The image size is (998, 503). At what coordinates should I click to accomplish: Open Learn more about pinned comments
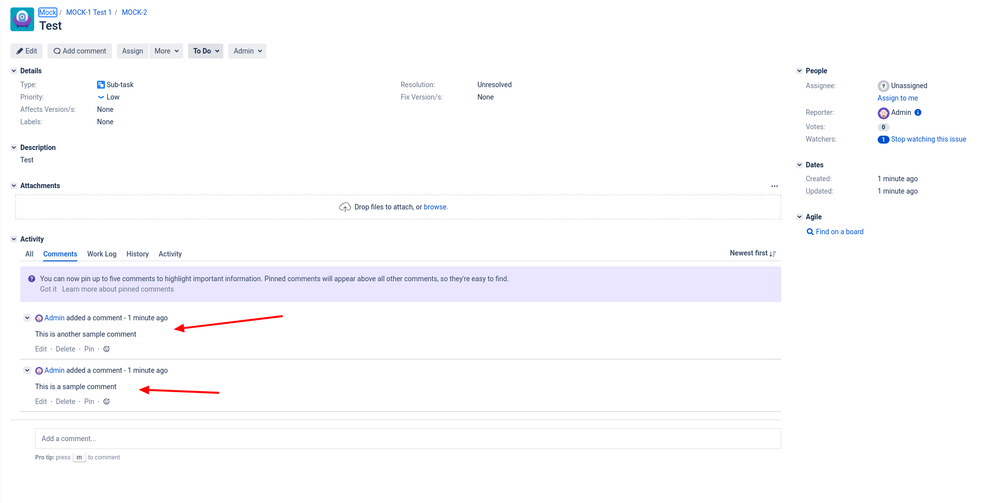(118, 289)
